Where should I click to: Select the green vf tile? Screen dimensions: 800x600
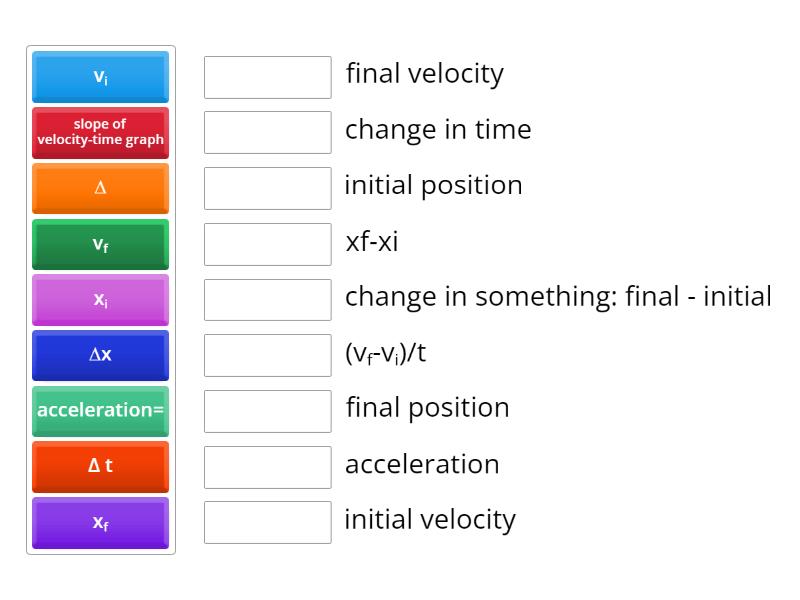tap(100, 244)
